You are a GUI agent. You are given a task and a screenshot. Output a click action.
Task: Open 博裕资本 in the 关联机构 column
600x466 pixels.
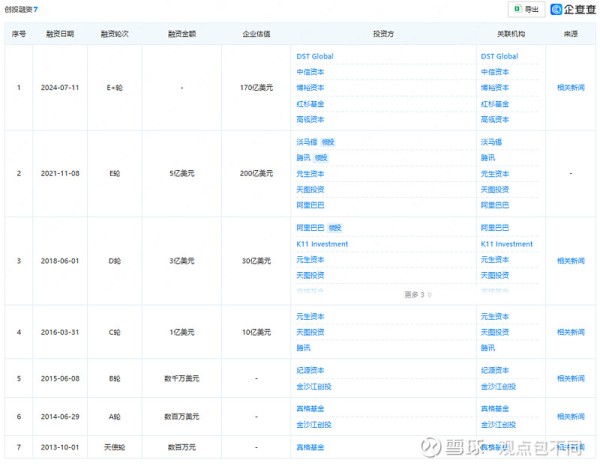pos(494,88)
